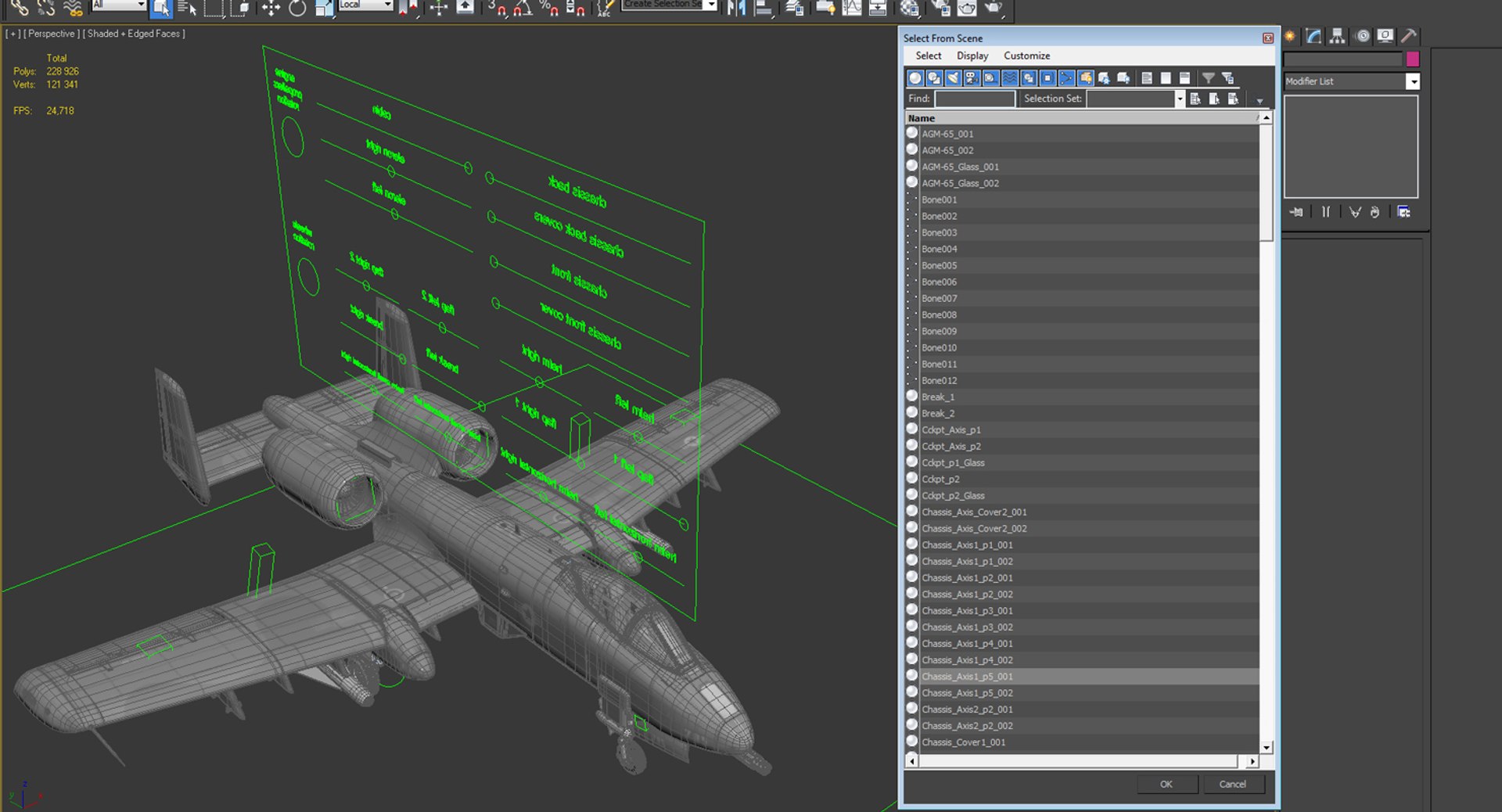Viewport: 1502px width, 812px height.
Task: Toggle Display XRefs filter button
Action: pos(1047,78)
